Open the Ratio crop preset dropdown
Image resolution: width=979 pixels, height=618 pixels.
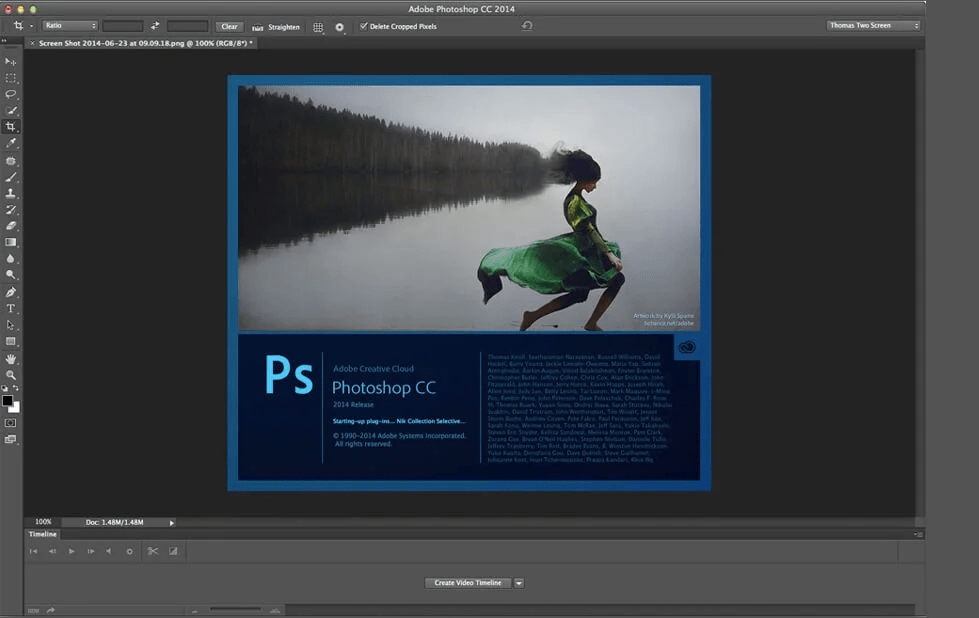70,26
